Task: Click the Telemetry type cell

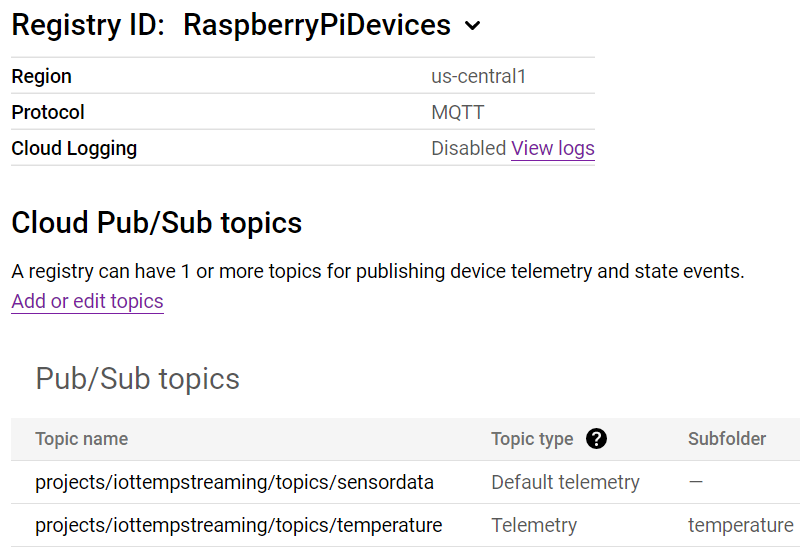Action: pyautogui.click(x=534, y=525)
